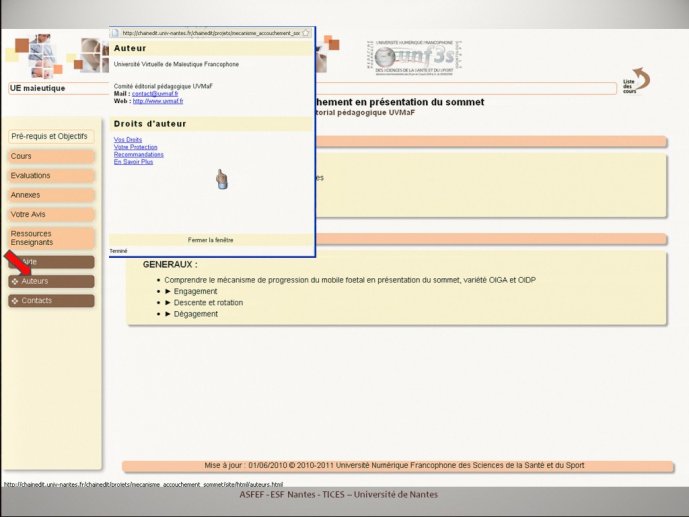Click the UNF3S university logo
The image size is (689, 517).
click(415, 58)
